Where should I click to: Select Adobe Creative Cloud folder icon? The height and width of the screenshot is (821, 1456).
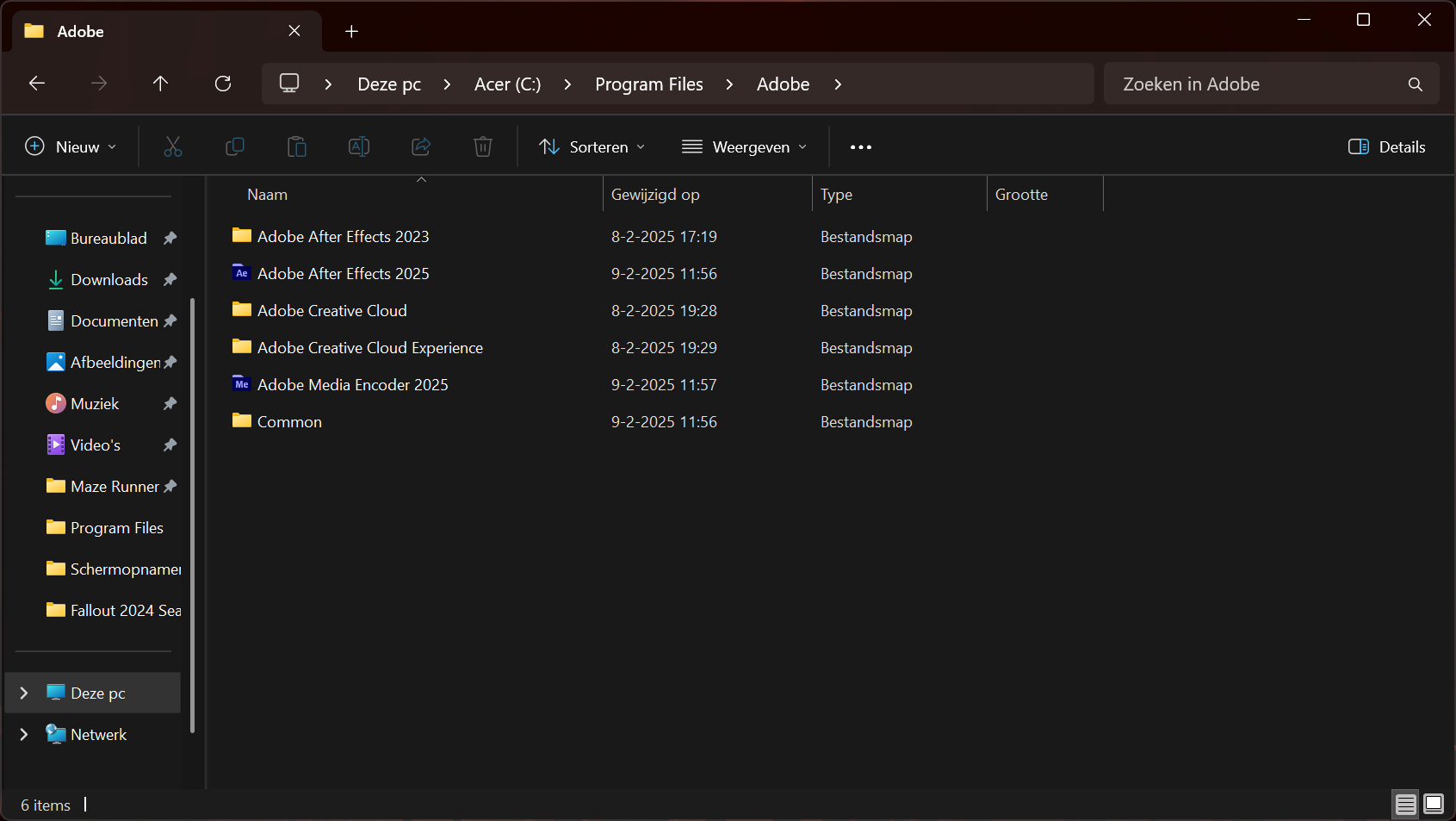(x=242, y=310)
